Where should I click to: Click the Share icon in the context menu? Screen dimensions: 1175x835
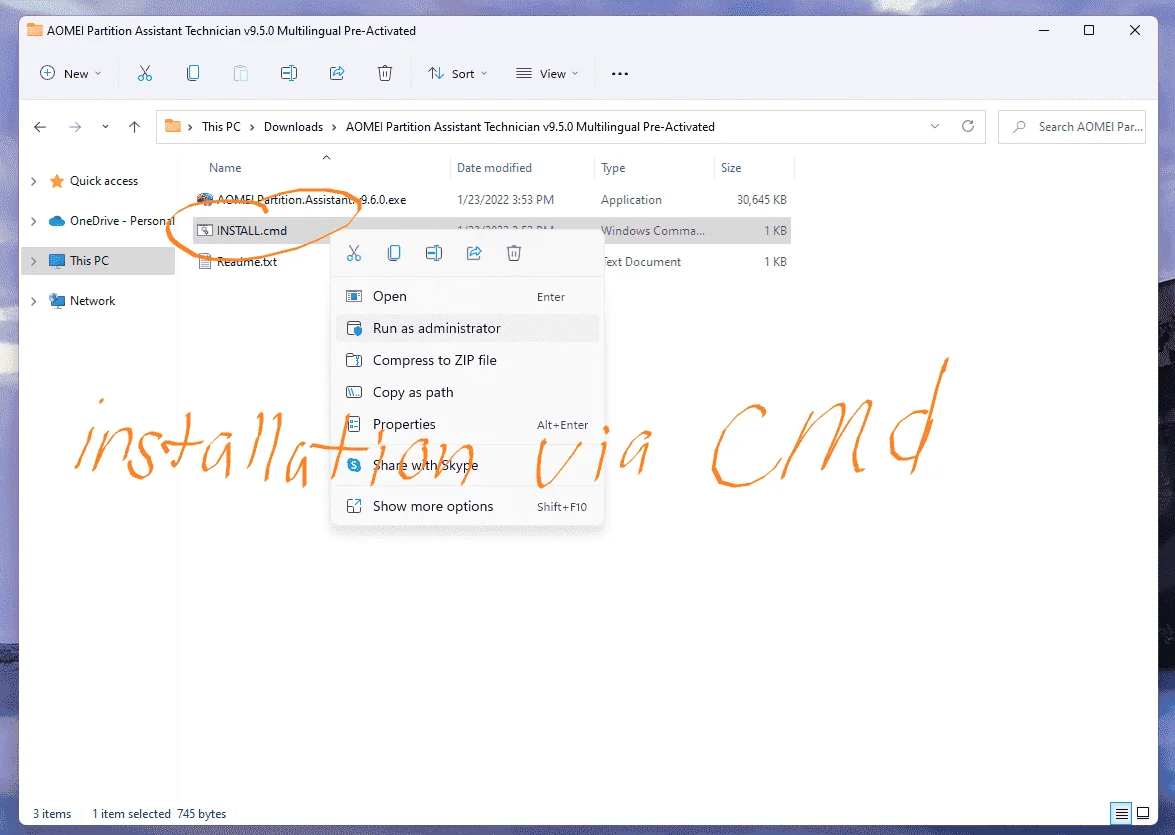point(474,253)
